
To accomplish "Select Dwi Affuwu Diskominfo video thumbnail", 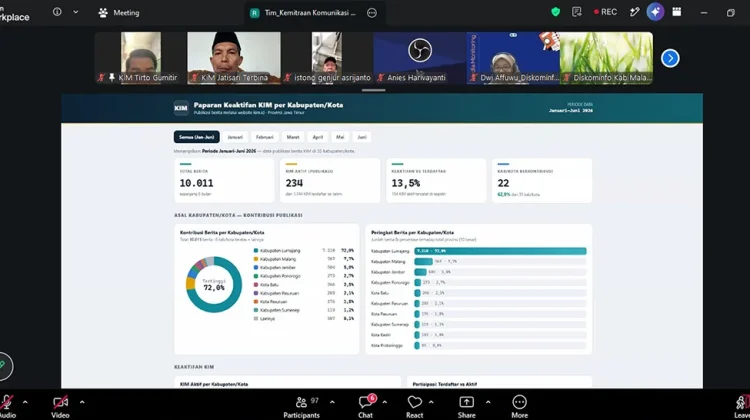I will pos(513,58).
